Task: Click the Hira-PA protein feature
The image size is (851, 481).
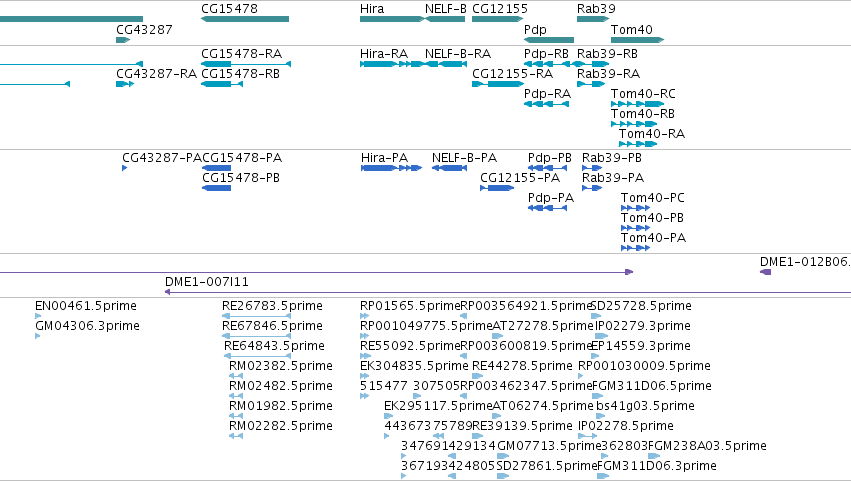Action: tap(391, 168)
